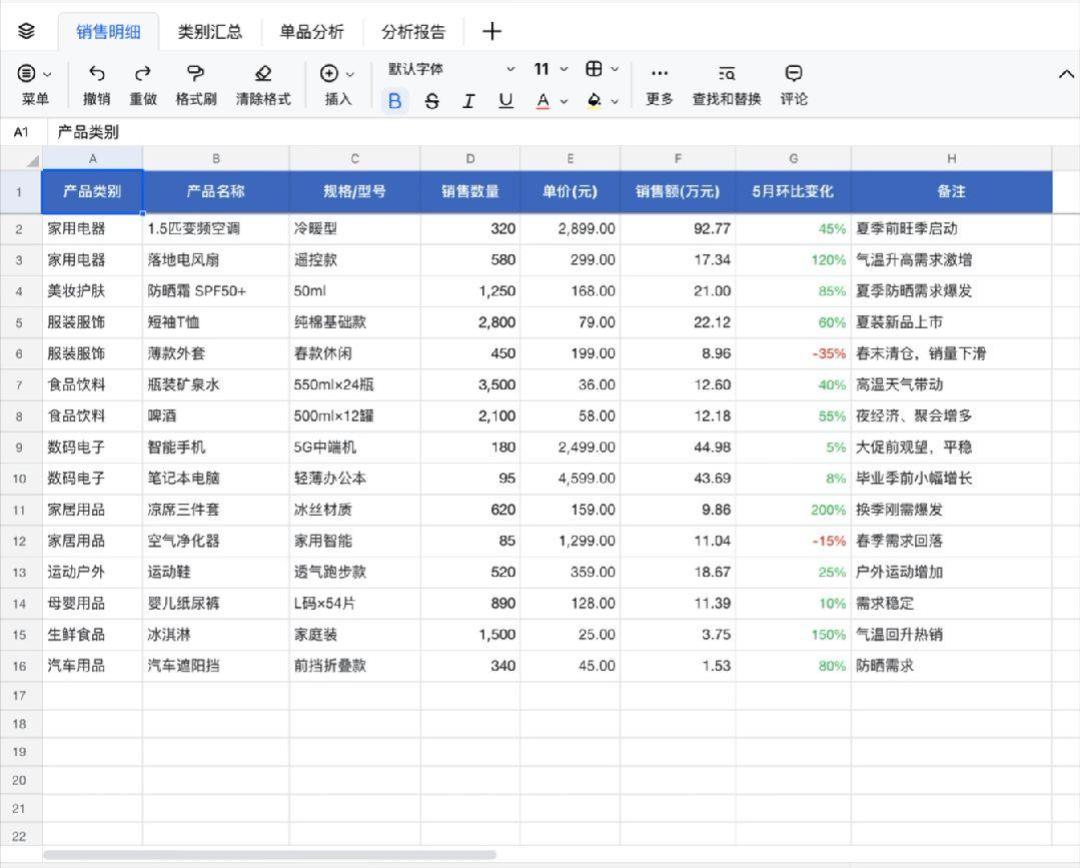Toggle underline formatting
Viewport: 1080px width, 868px height.
(x=506, y=101)
